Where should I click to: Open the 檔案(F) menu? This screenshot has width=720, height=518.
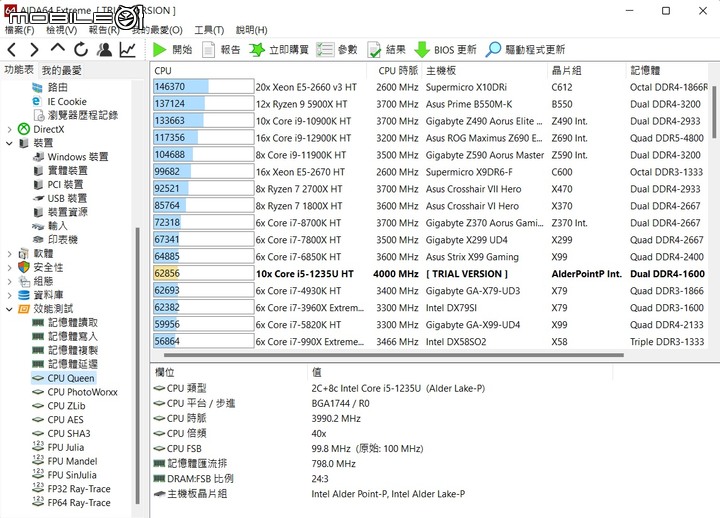(x=20, y=30)
